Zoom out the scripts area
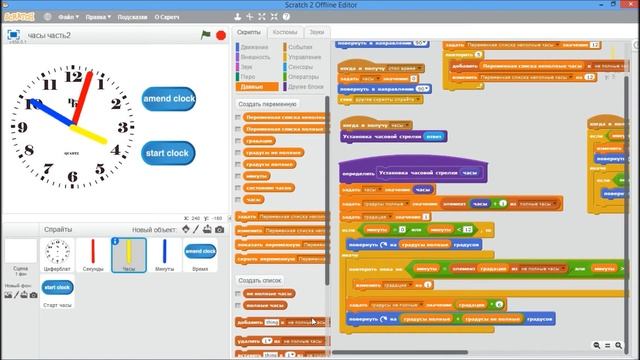 tap(597, 345)
